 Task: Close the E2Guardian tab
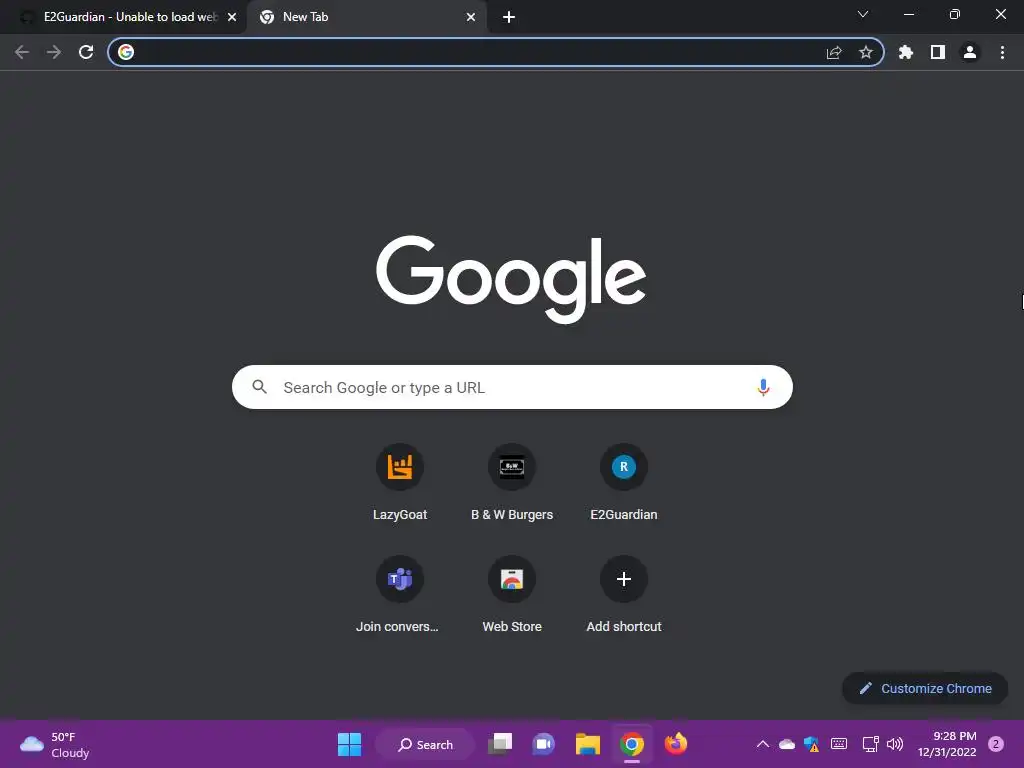point(232,17)
